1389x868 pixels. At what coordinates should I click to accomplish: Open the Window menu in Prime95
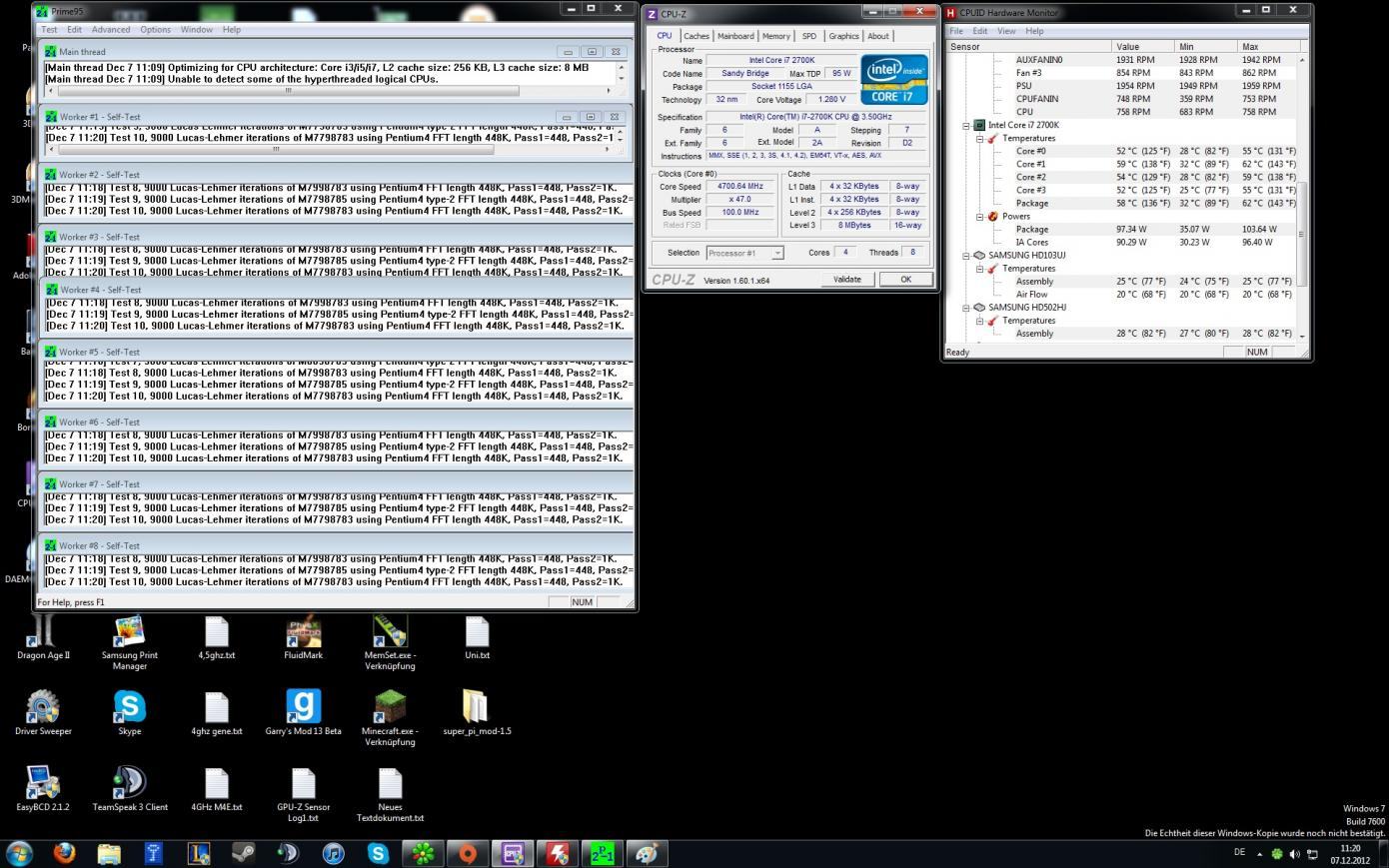coord(197,30)
